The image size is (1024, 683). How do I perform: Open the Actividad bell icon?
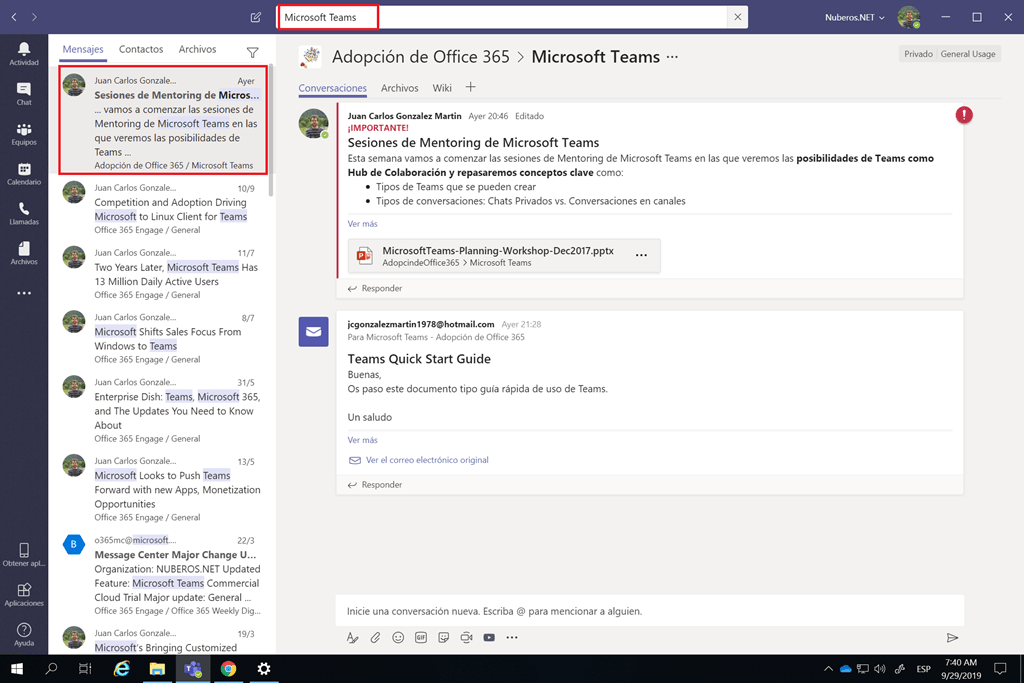pyautogui.click(x=24, y=53)
